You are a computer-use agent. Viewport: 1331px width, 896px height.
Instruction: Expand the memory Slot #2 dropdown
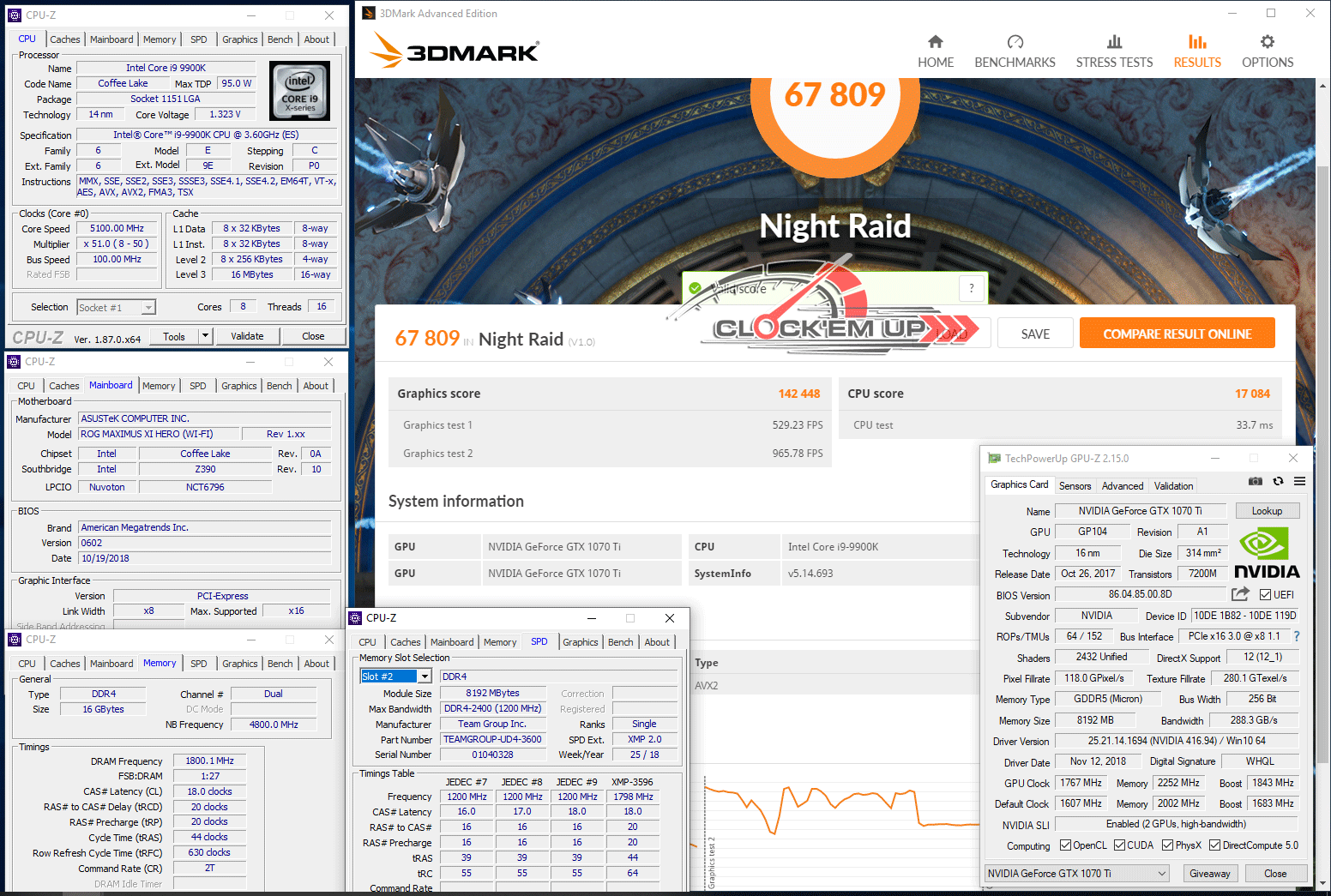425,677
